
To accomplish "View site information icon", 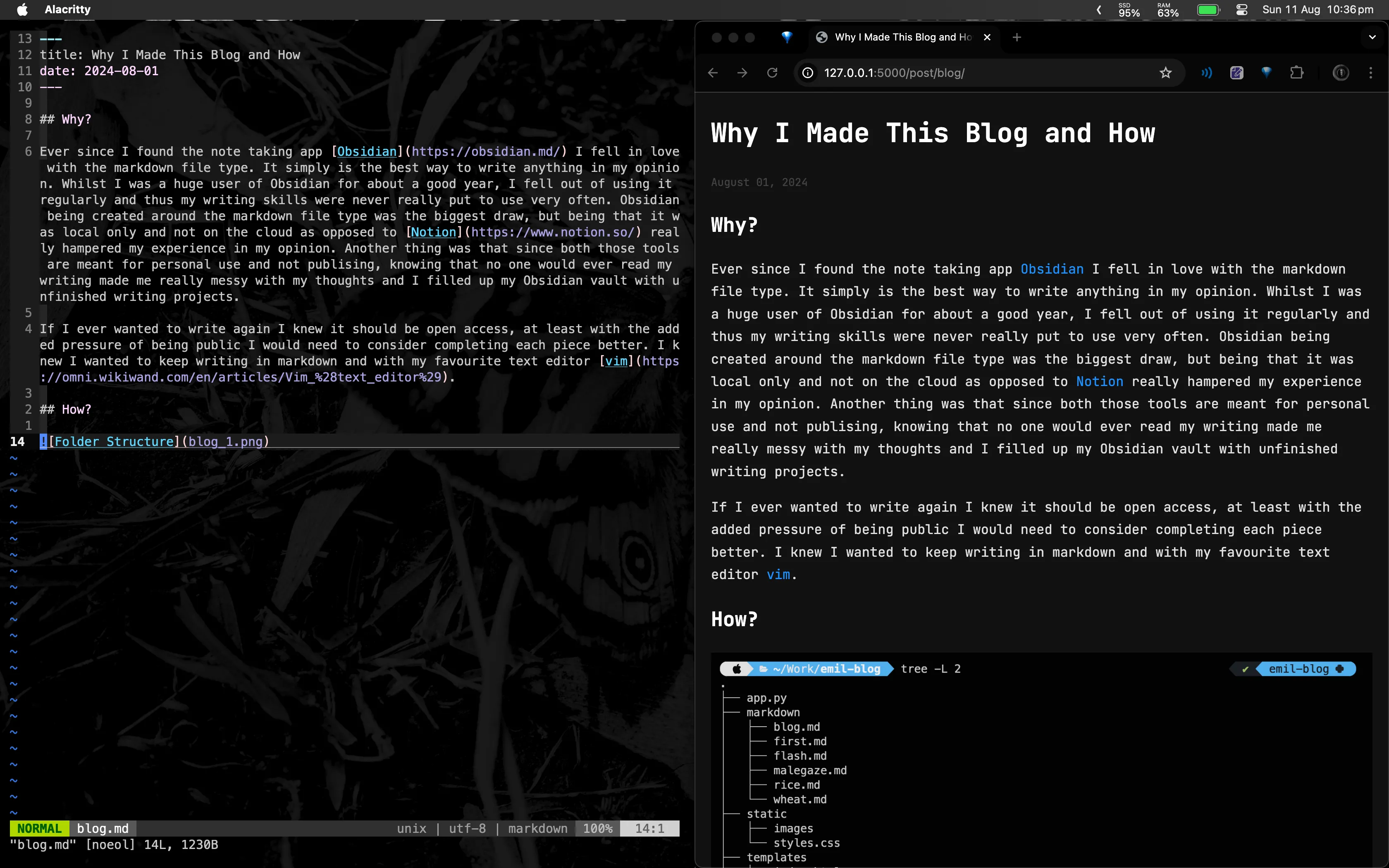I will (x=808, y=73).
